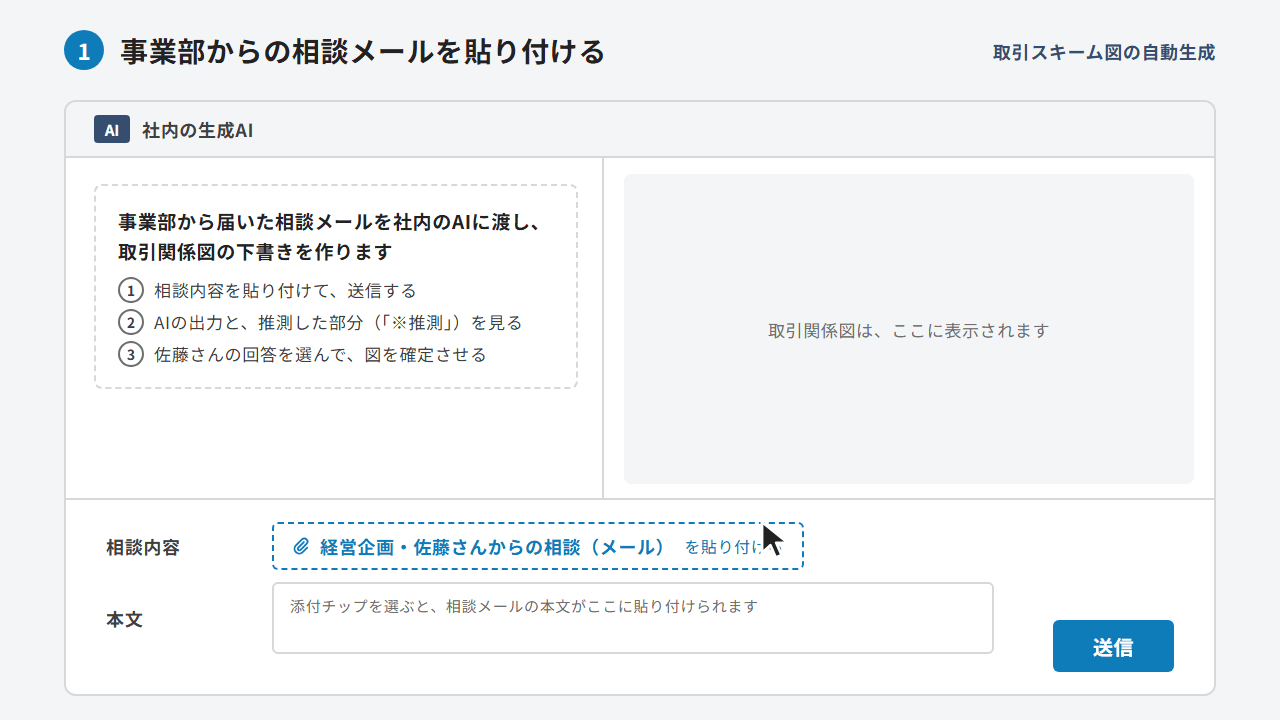The width and height of the screenshot is (1280, 720).
Task: Click the 社内の生成AI header label
Action: 197,130
